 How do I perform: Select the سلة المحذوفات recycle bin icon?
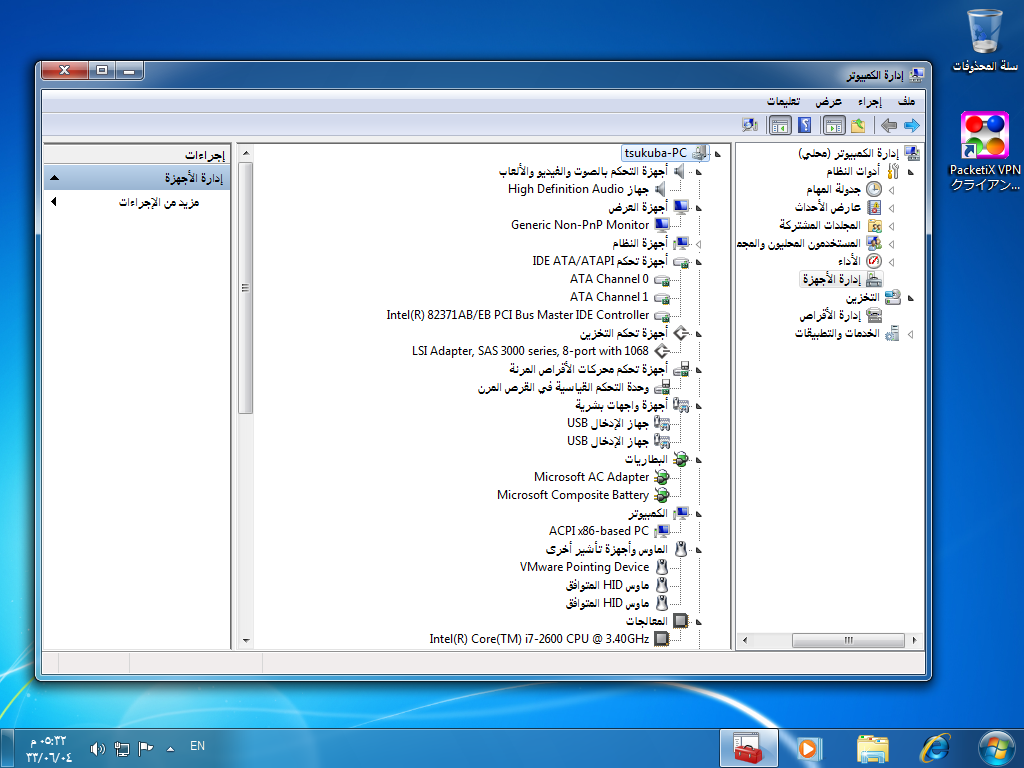pyautogui.click(x=985, y=40)
